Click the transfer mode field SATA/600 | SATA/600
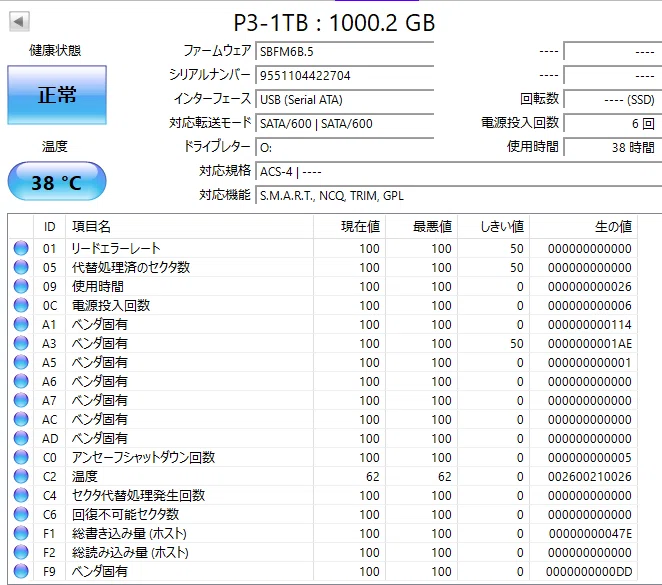This screenshot has height=585, width=662. point(345,124)
